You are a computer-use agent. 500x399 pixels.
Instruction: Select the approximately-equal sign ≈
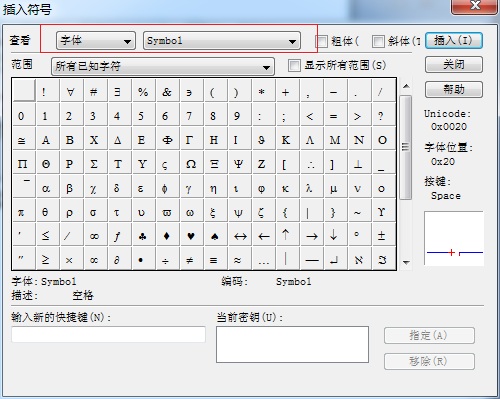point(237,260)
